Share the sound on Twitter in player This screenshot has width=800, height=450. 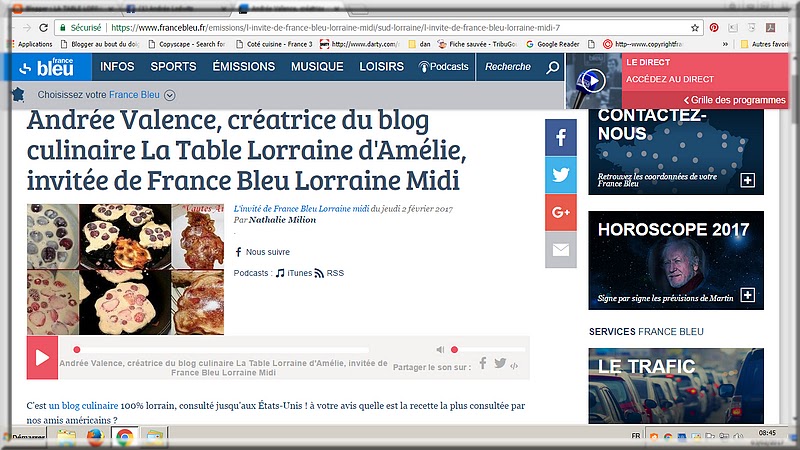500,363
